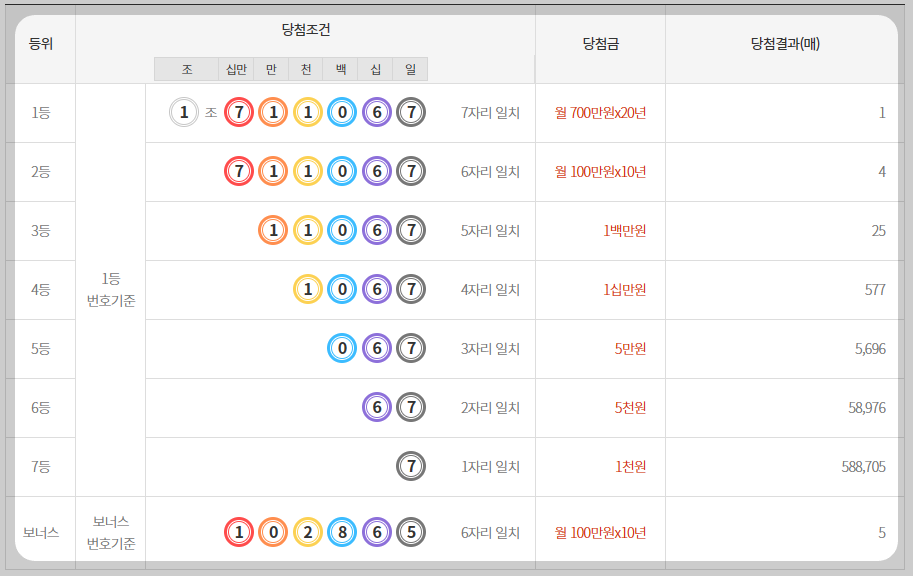Image resolution: width=913 pixels, height=576 pixels.
Task: Click the prize 1백만원
Action: [625, 231]
